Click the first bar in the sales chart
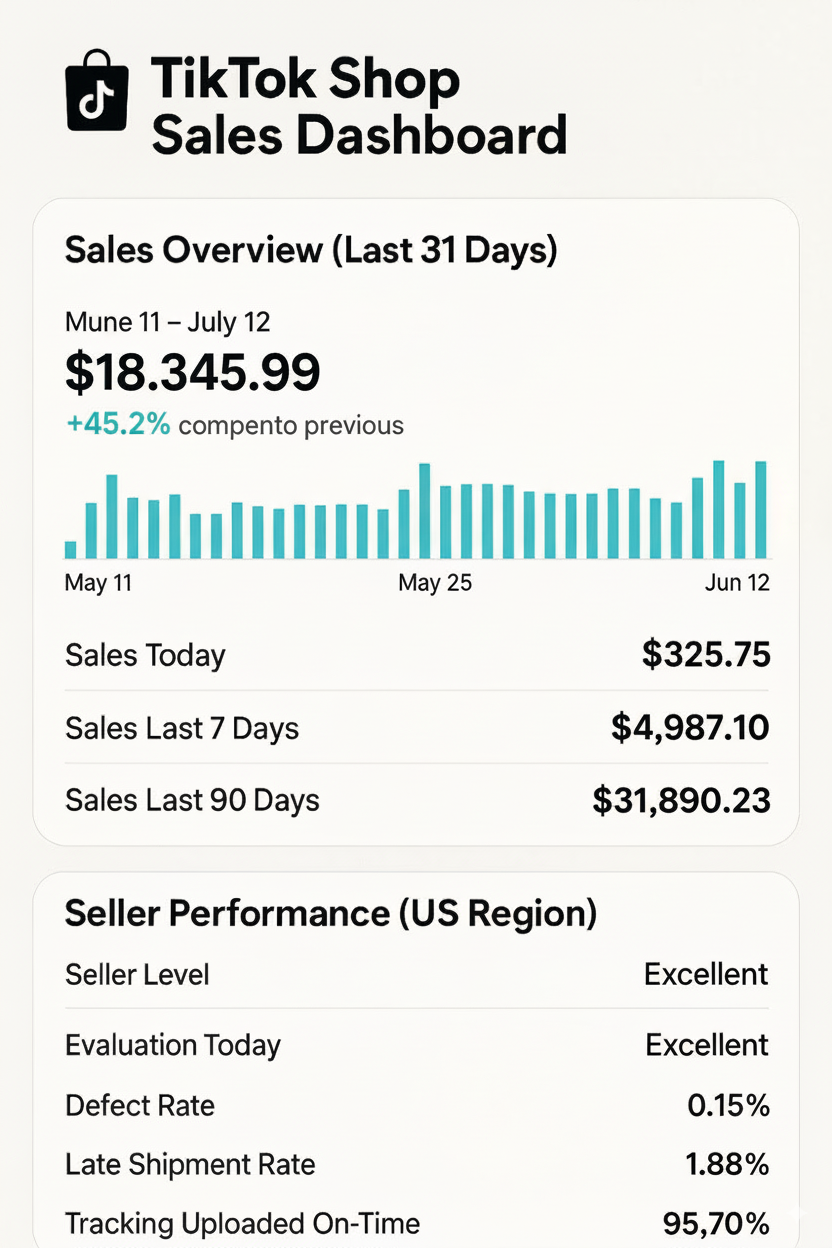This screenshot has height=1248, width=832. [71, 550]
